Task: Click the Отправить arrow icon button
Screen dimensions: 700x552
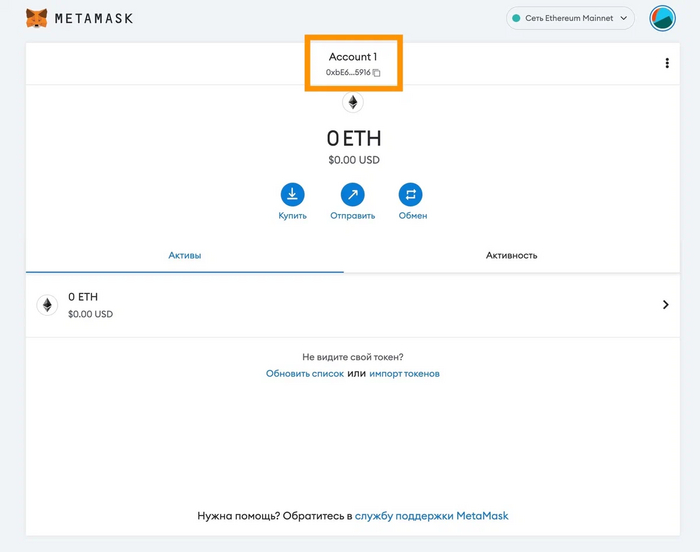Action: (x=352, y=194)
